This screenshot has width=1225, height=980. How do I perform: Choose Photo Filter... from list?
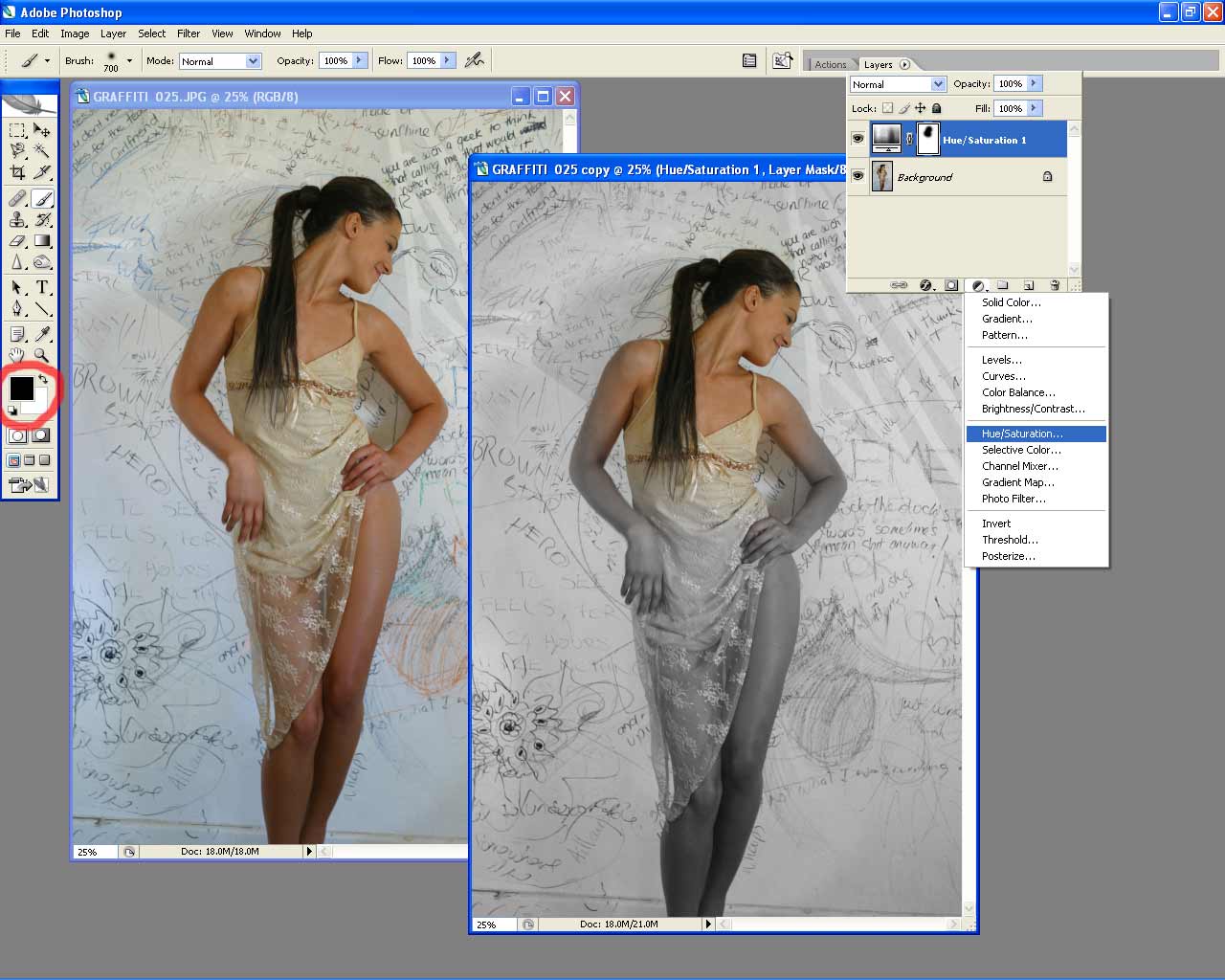tap(1036, 499)
